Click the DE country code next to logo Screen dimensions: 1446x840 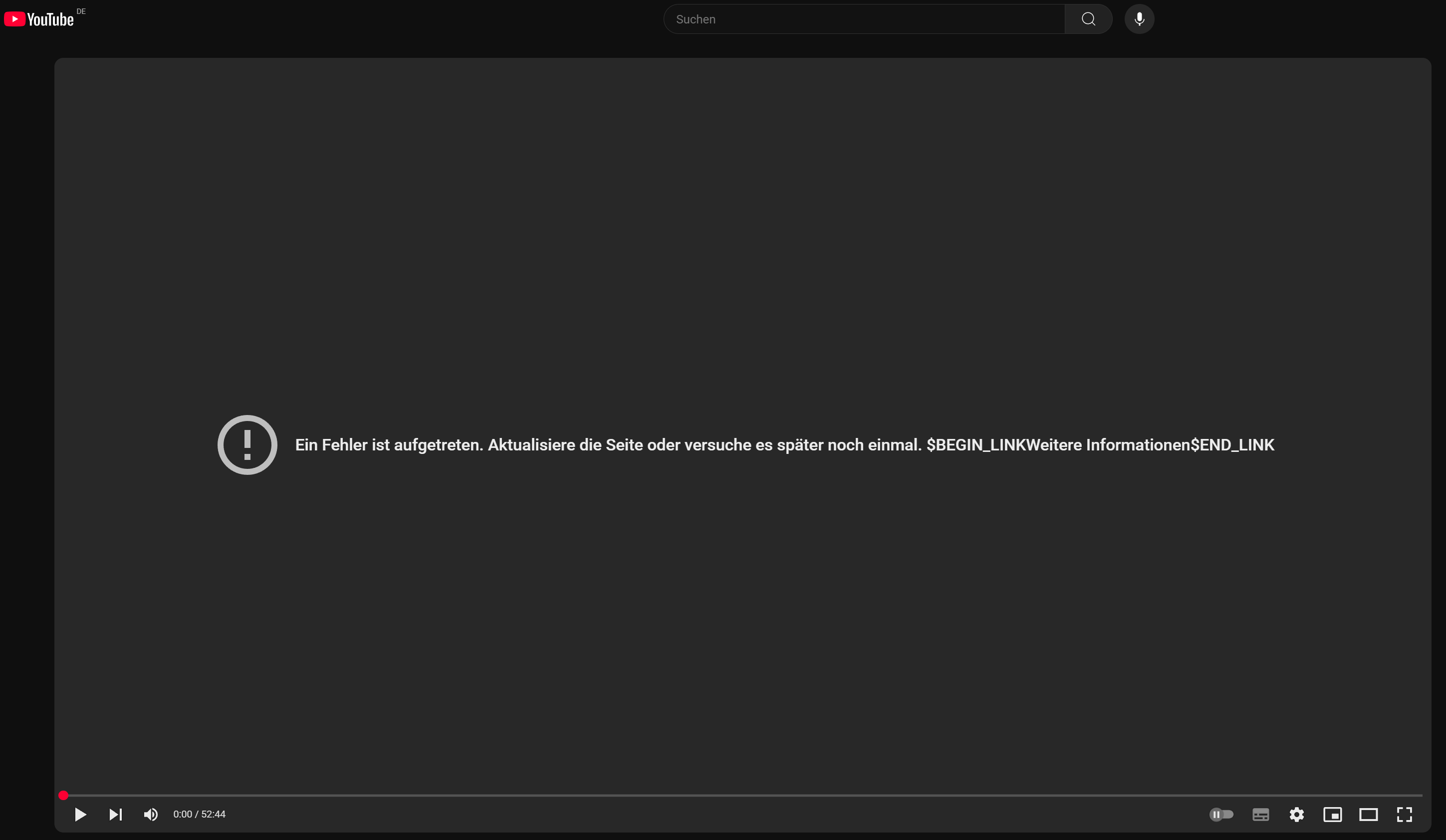(81, 11)
